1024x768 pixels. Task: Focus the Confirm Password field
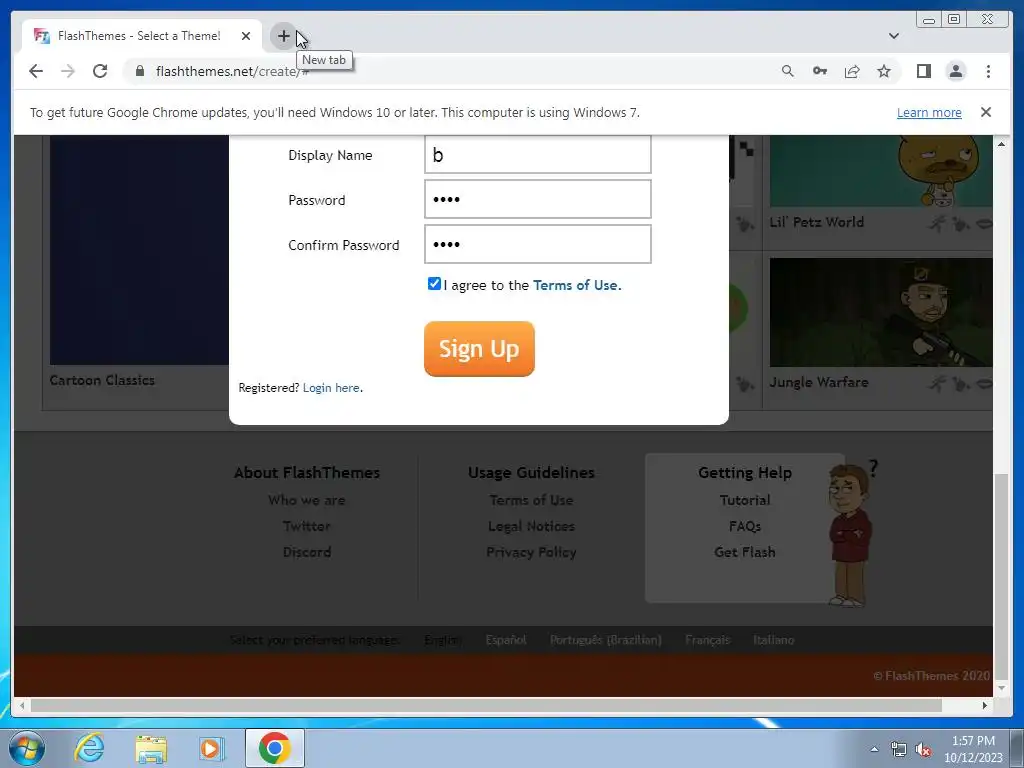pos(537,244)
